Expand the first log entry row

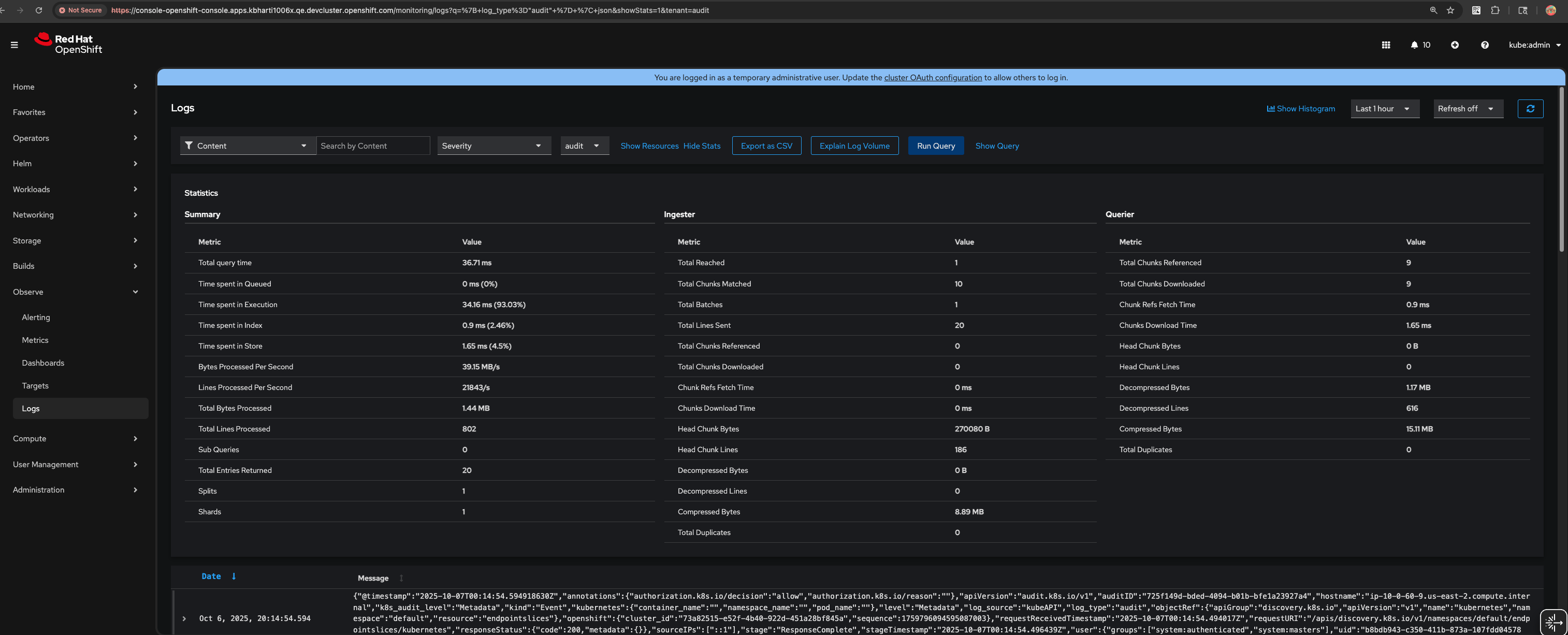(184, 618)
